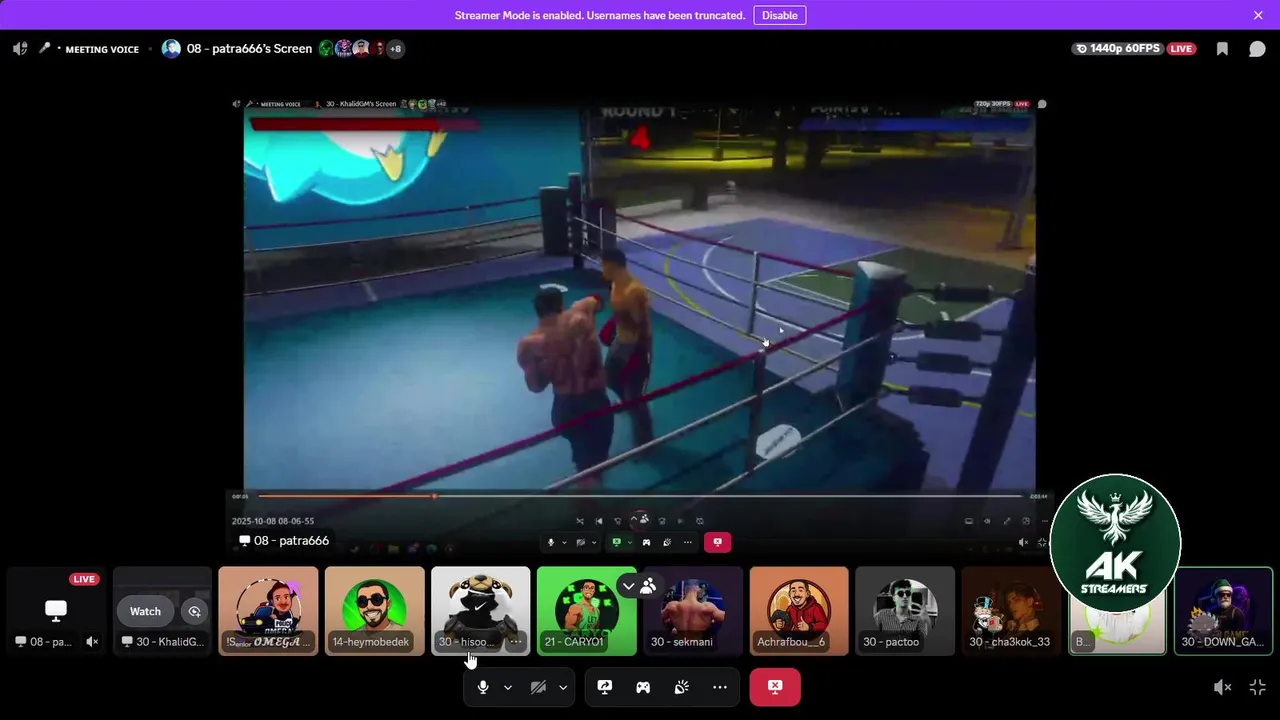Screen dimensions: 1280x720
Task: Open the members list icon above the tiles
Action: point(648,586)
